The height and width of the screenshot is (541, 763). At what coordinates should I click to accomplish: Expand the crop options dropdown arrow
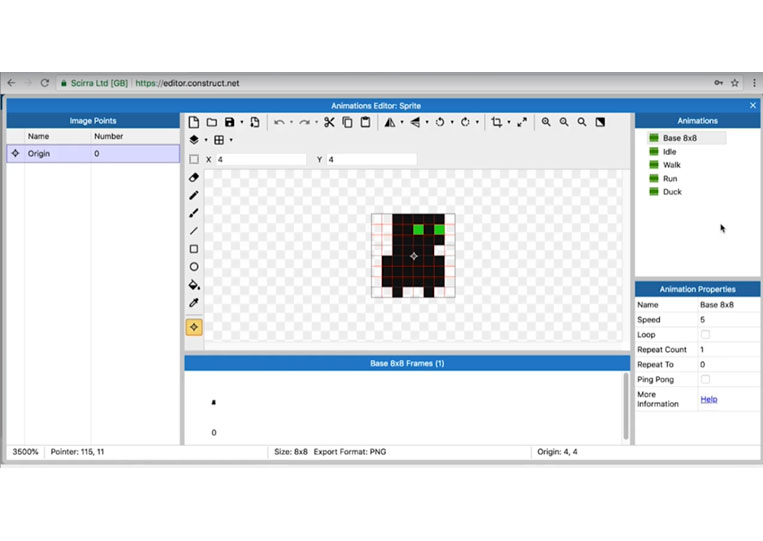click(509, 122)
